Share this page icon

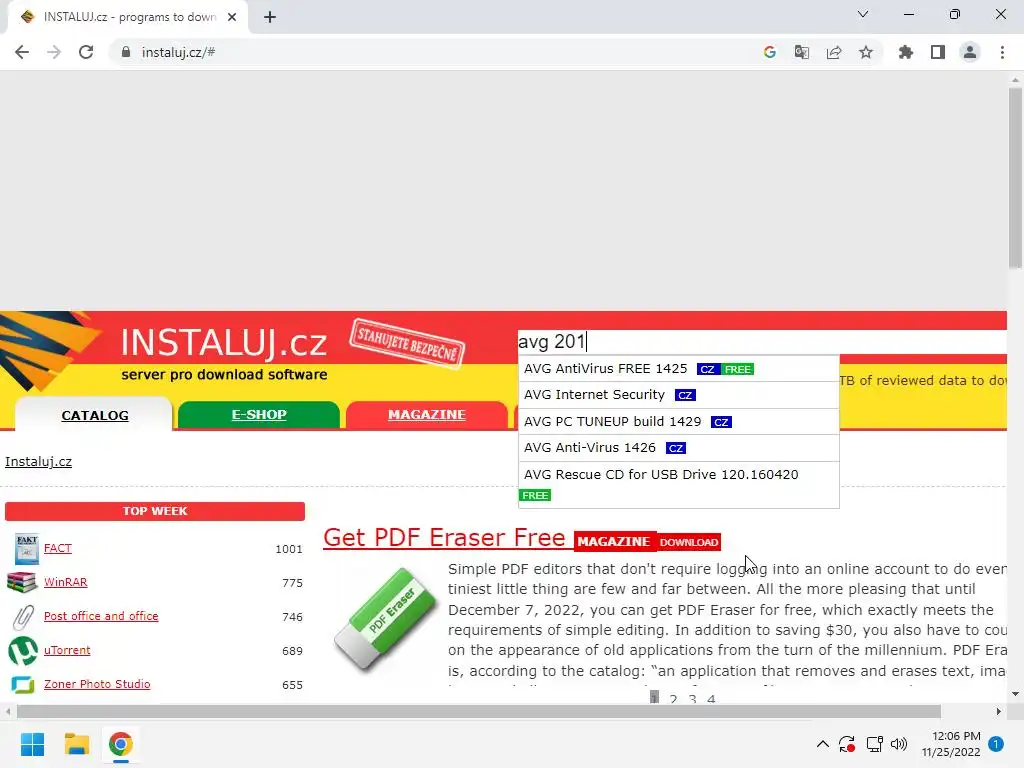coord(834,52)
